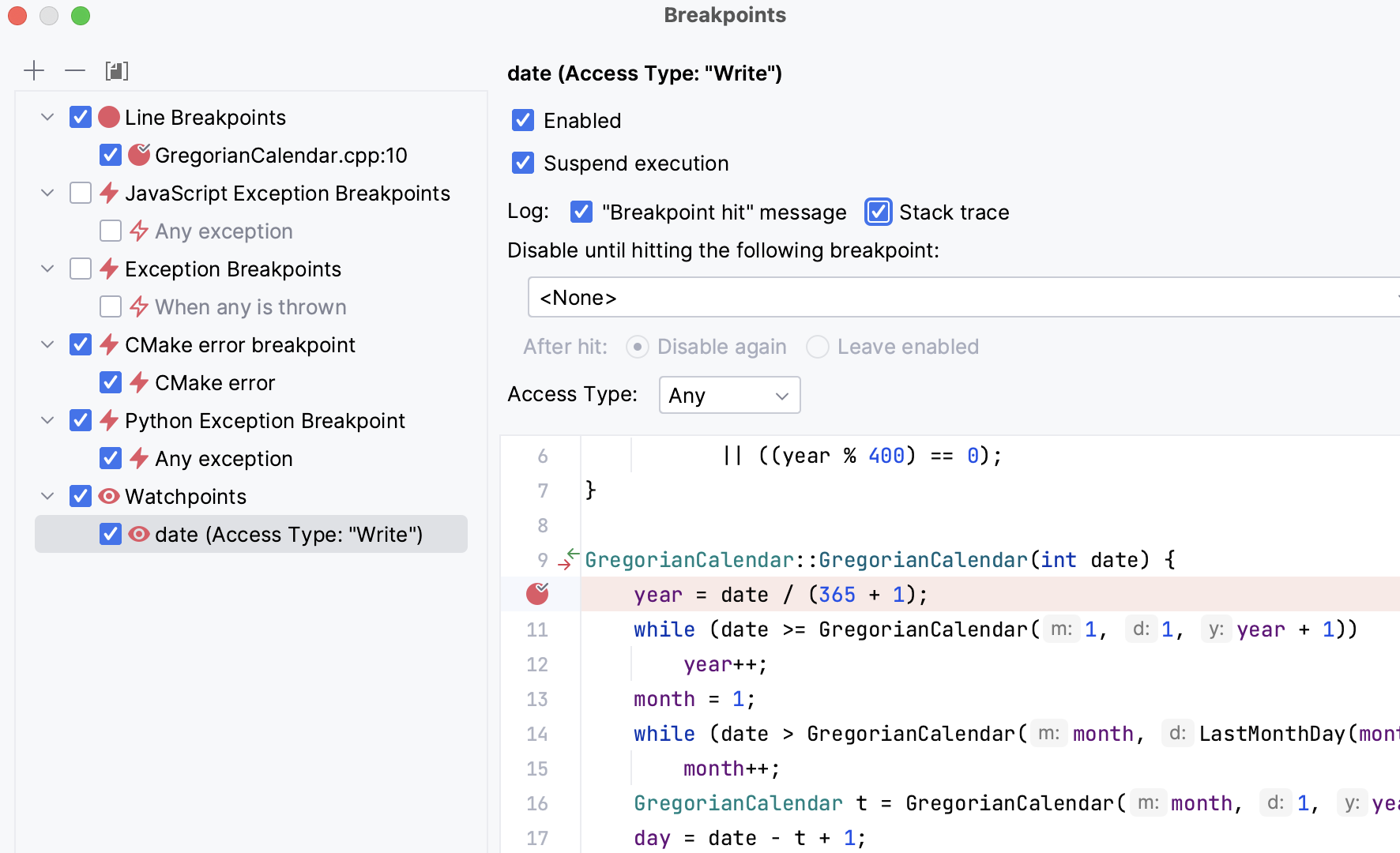
Task: Click the CMake error lightning bolt icon
Action: [139, 383]
